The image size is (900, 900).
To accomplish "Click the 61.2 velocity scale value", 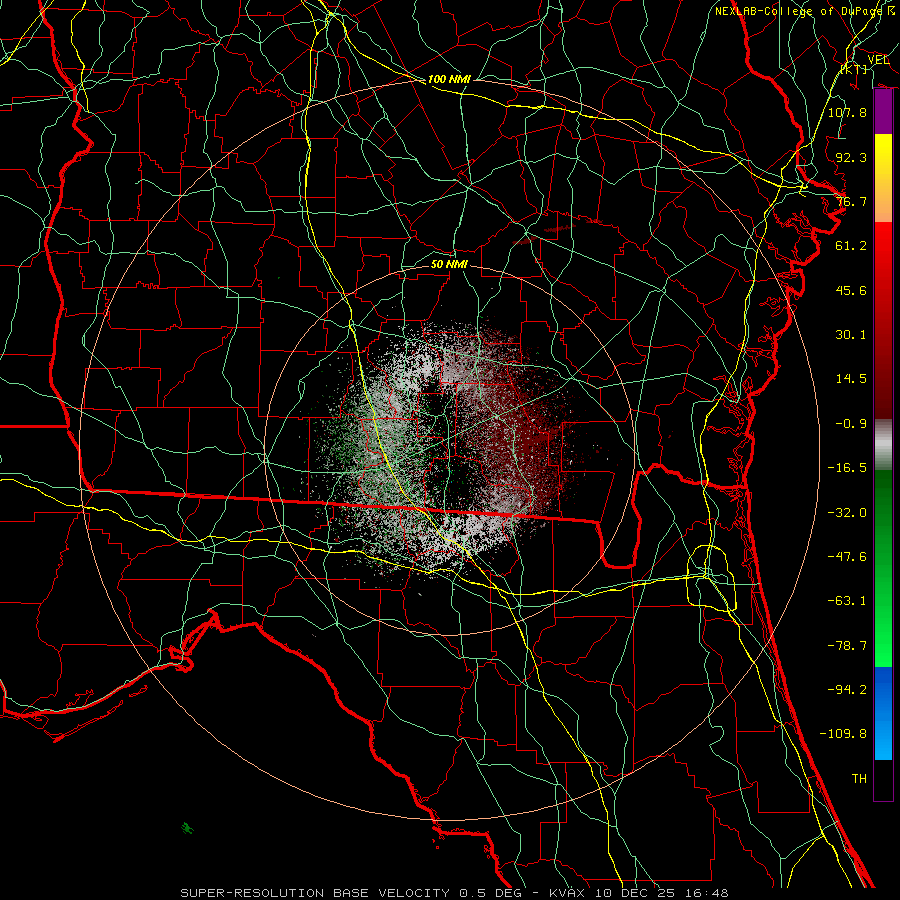I will (x=851, y=246).
